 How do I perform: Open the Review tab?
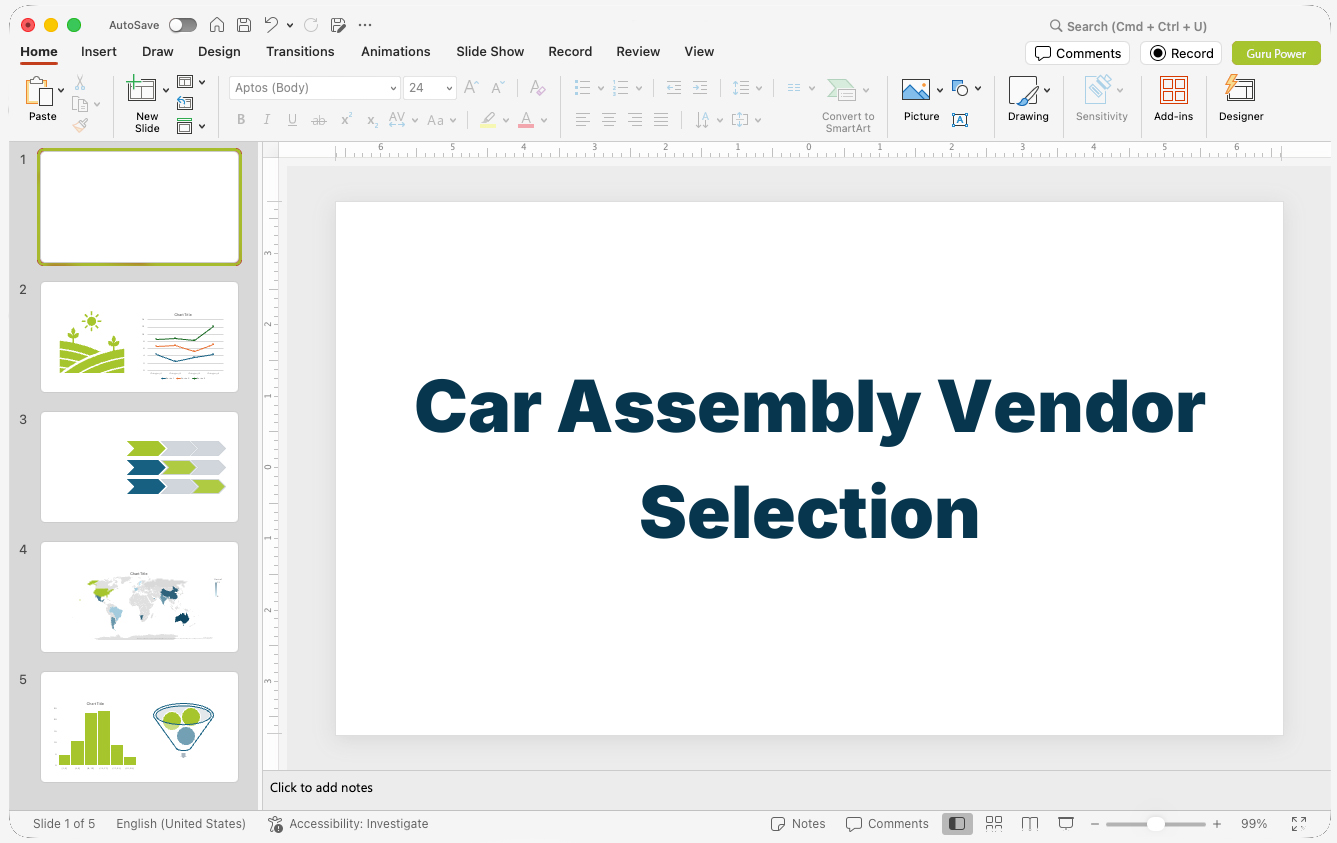tap(638, 51)
